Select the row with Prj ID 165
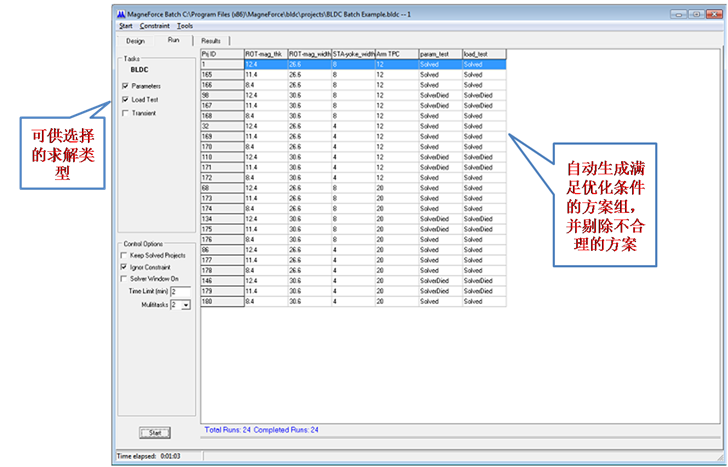The image size is (728, 467). click(x=221, y=75)
